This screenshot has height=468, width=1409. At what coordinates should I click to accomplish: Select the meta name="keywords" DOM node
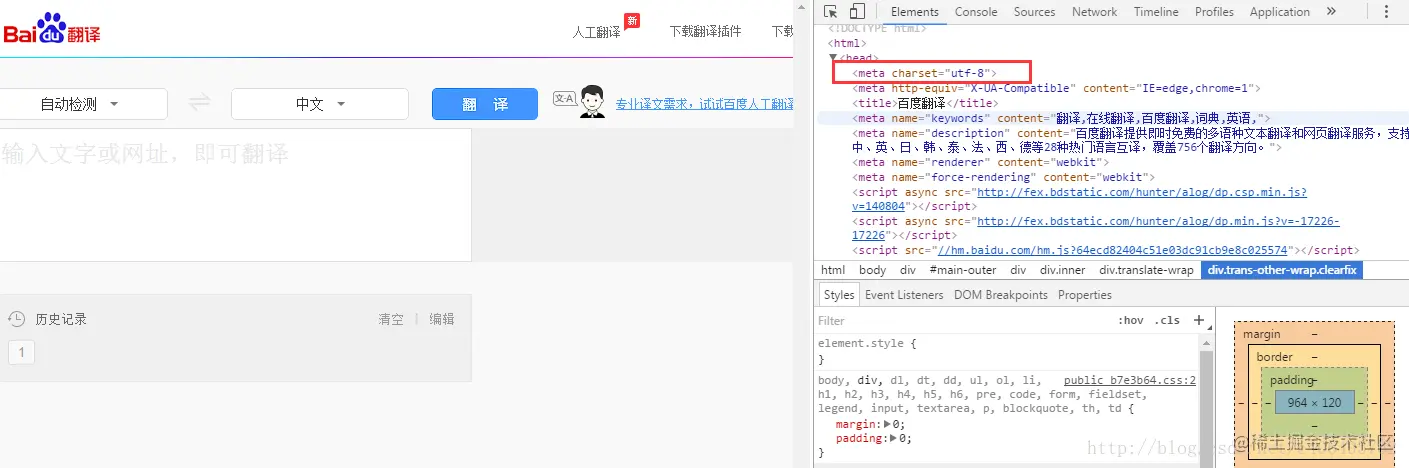(x=1060, y=118)
